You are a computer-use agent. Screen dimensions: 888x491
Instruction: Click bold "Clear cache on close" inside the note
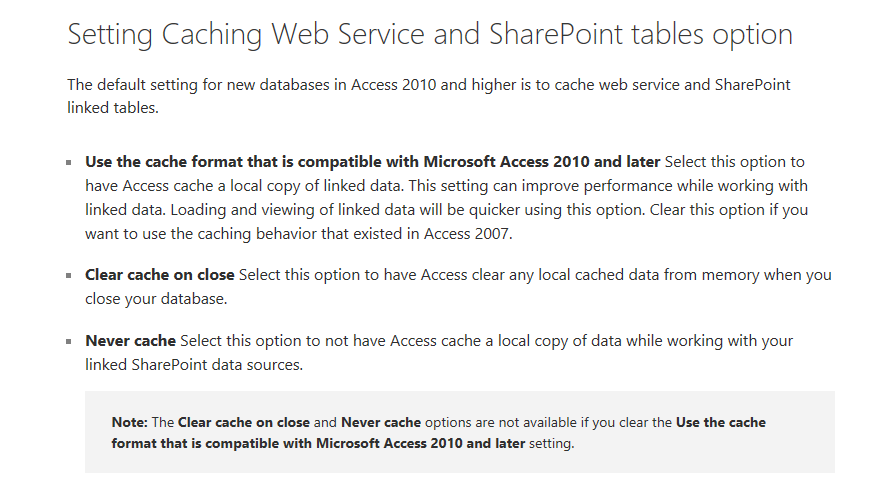244,422
